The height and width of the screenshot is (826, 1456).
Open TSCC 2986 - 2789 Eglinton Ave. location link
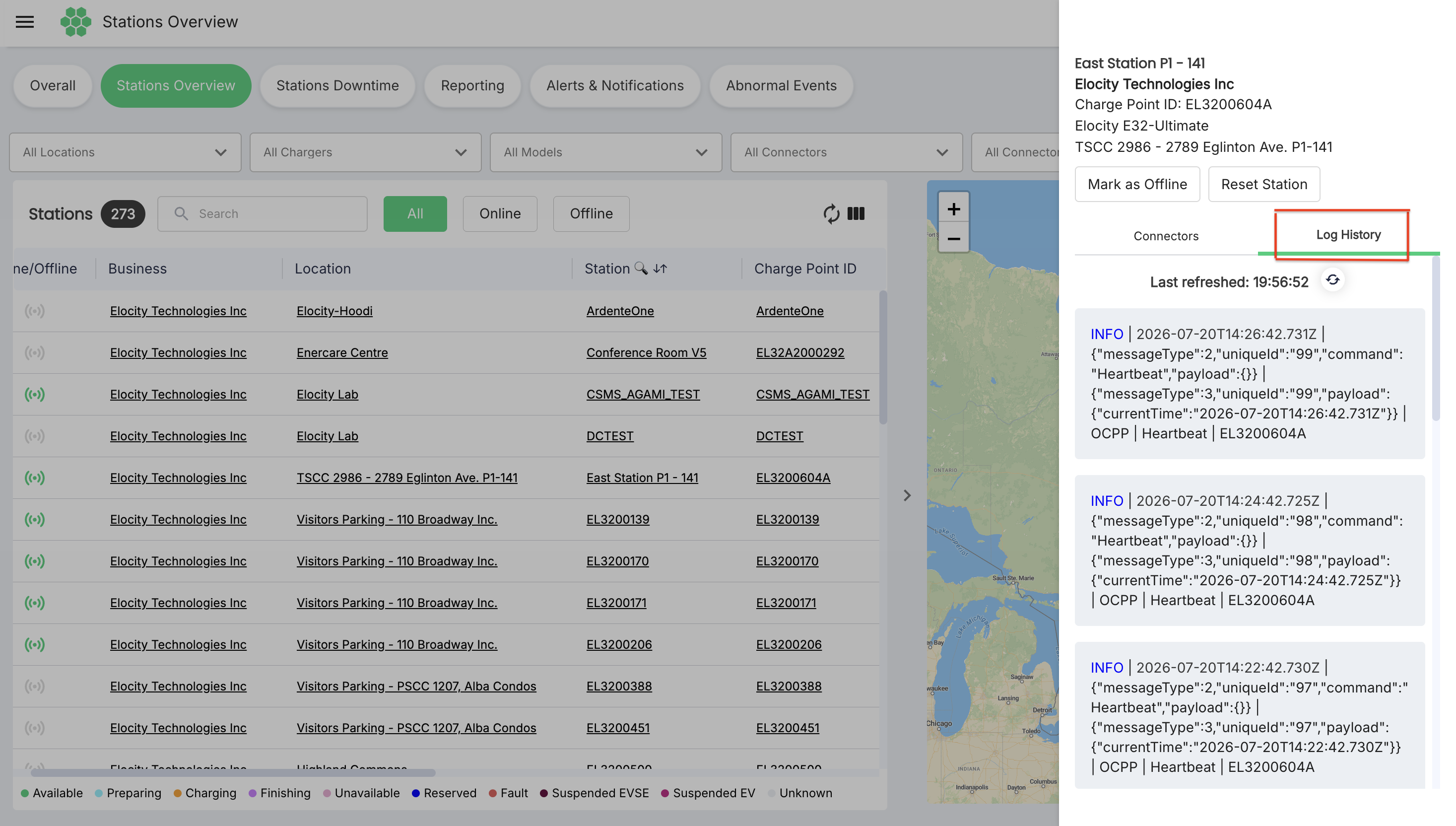(x=407, y=478)
